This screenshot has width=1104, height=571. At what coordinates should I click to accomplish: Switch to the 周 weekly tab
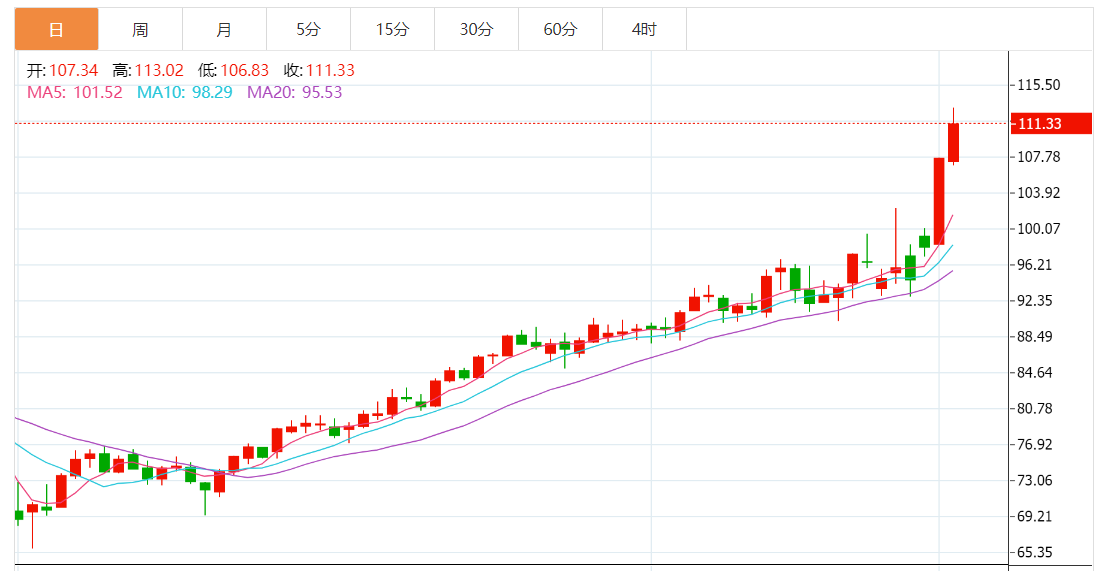pos(140,30)
